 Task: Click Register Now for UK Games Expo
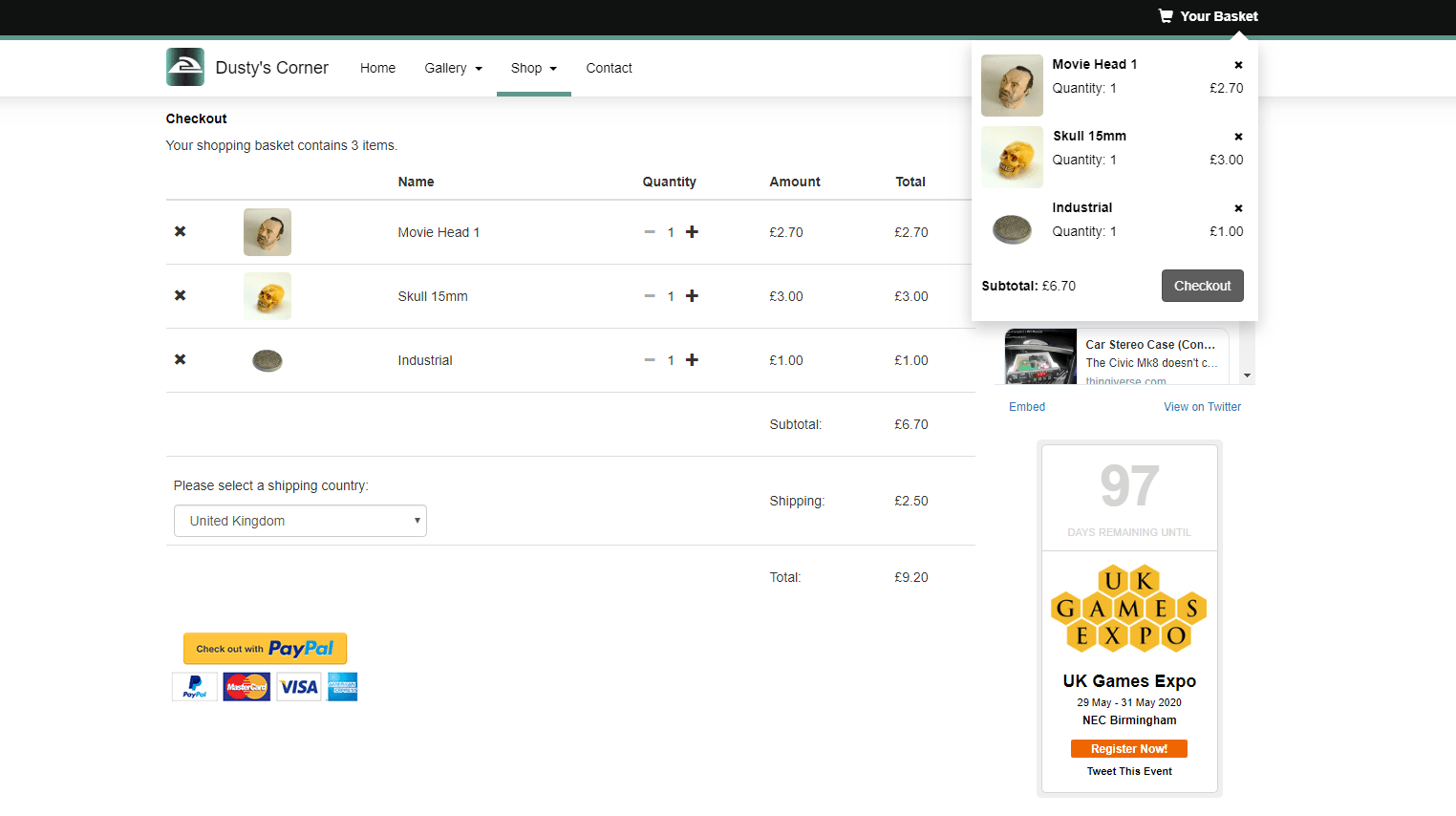1128,749
